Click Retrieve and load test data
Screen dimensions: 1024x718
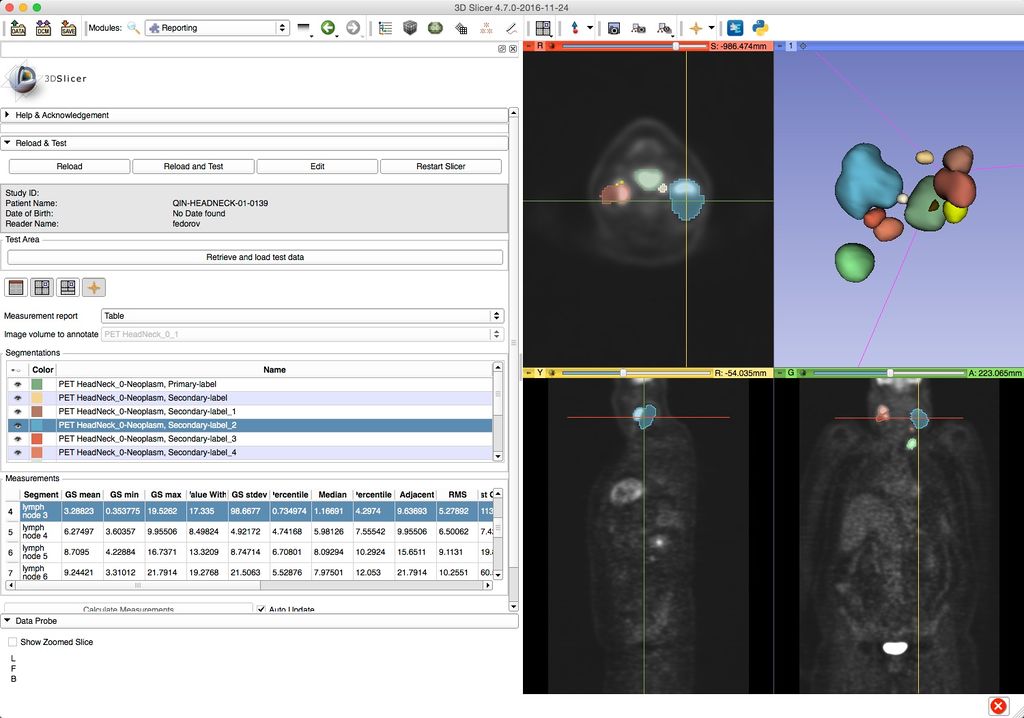point(255,257)
